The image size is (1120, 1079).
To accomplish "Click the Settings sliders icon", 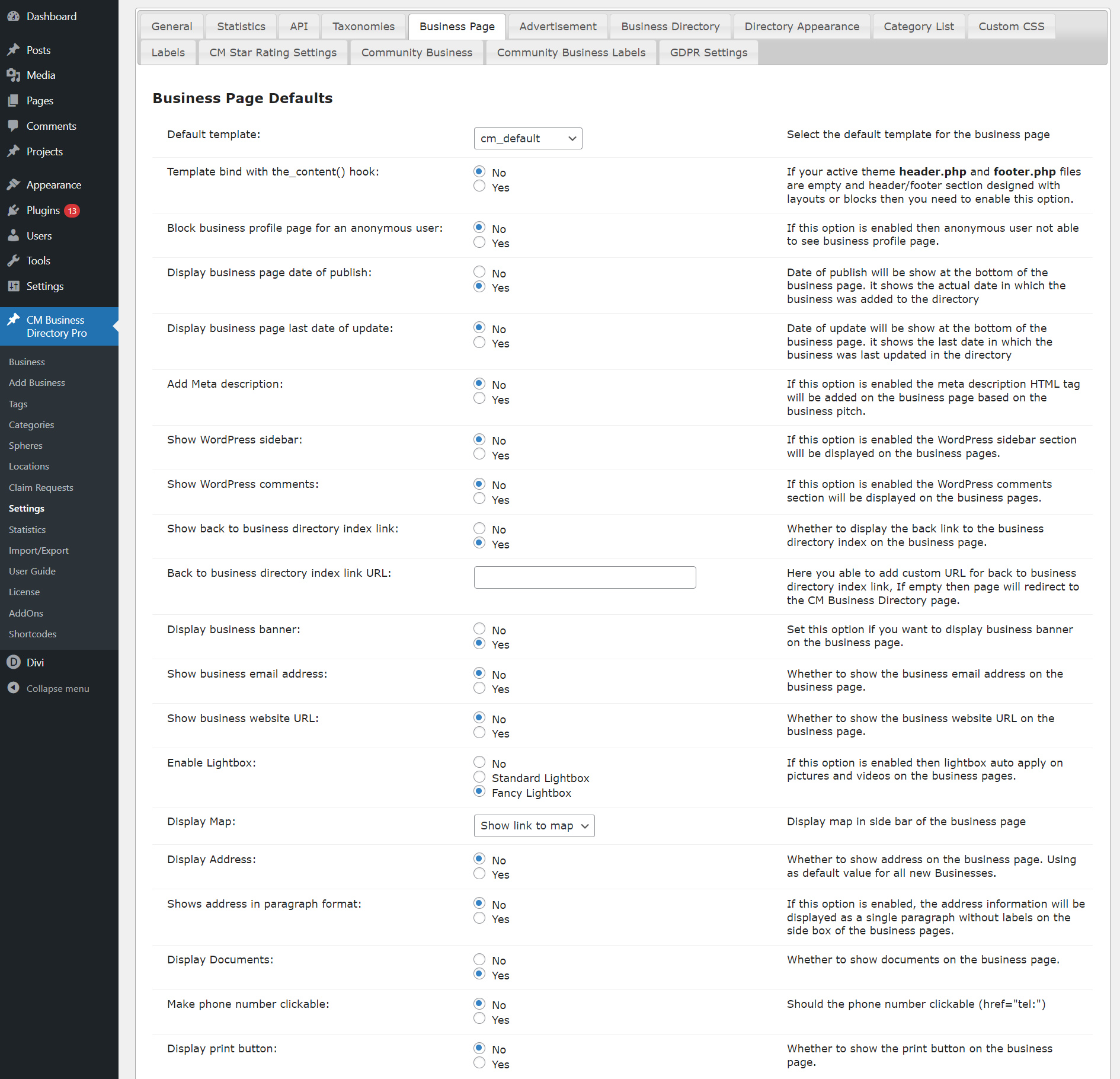I will [14, 286].
